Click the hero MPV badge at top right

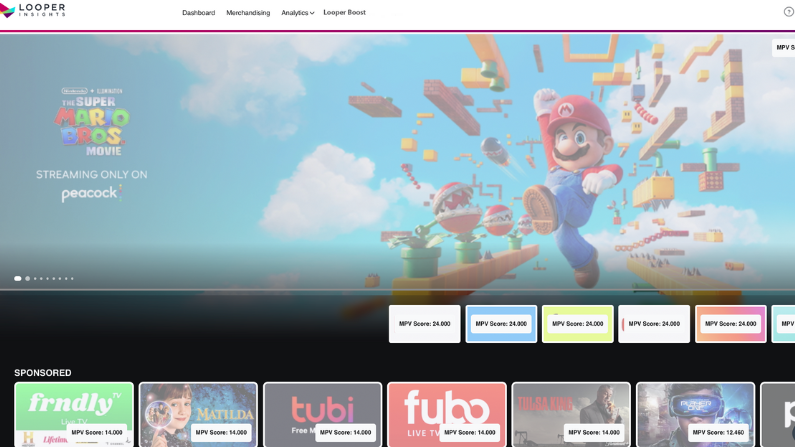point(783,48)
